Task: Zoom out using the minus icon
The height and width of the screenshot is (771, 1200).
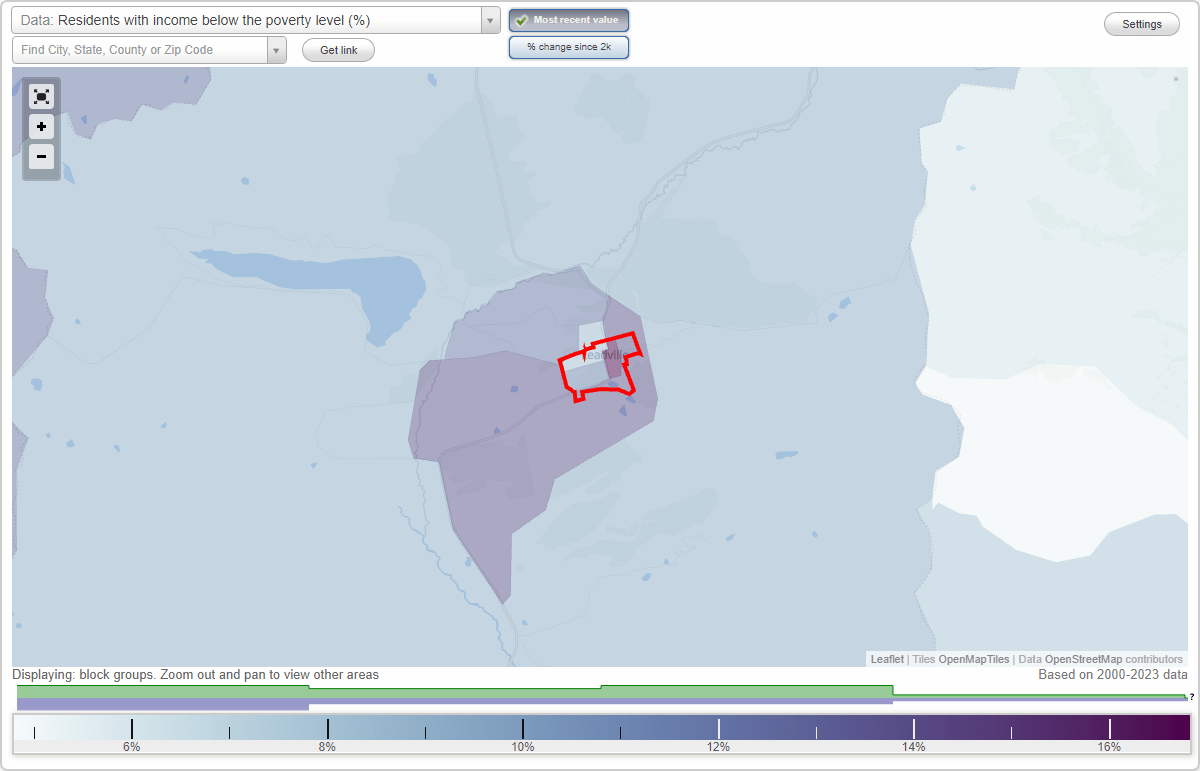Action: [41, 157]
